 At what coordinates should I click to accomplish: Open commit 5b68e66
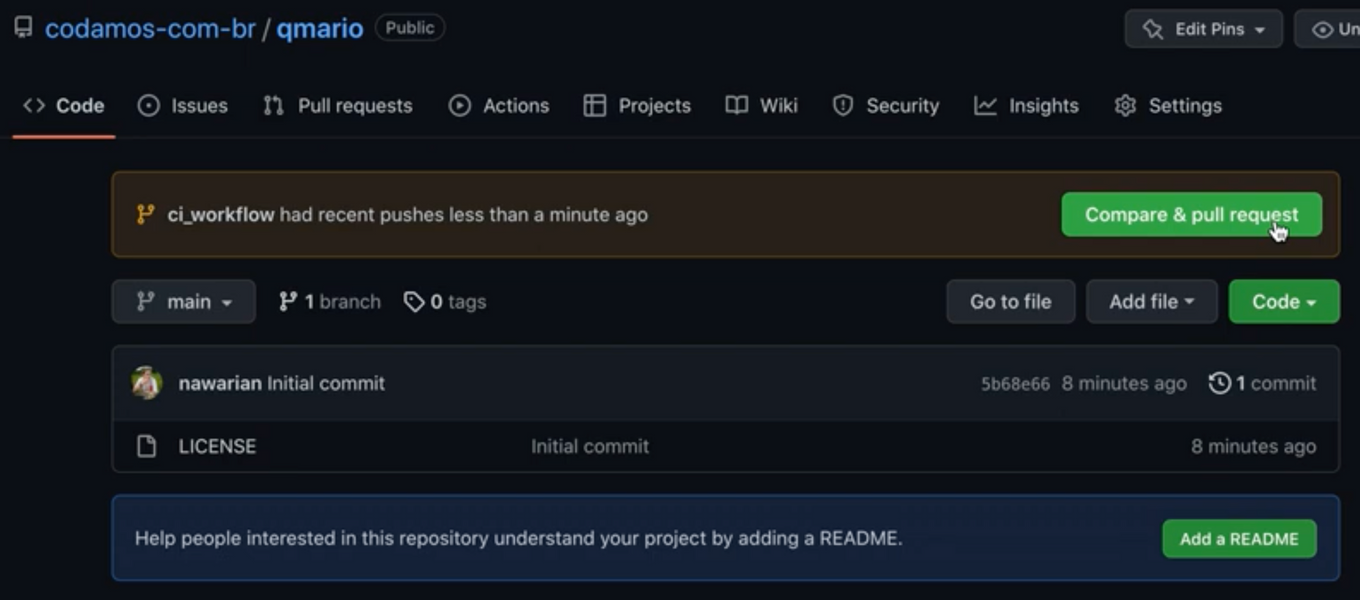(x=1017, y=383)
